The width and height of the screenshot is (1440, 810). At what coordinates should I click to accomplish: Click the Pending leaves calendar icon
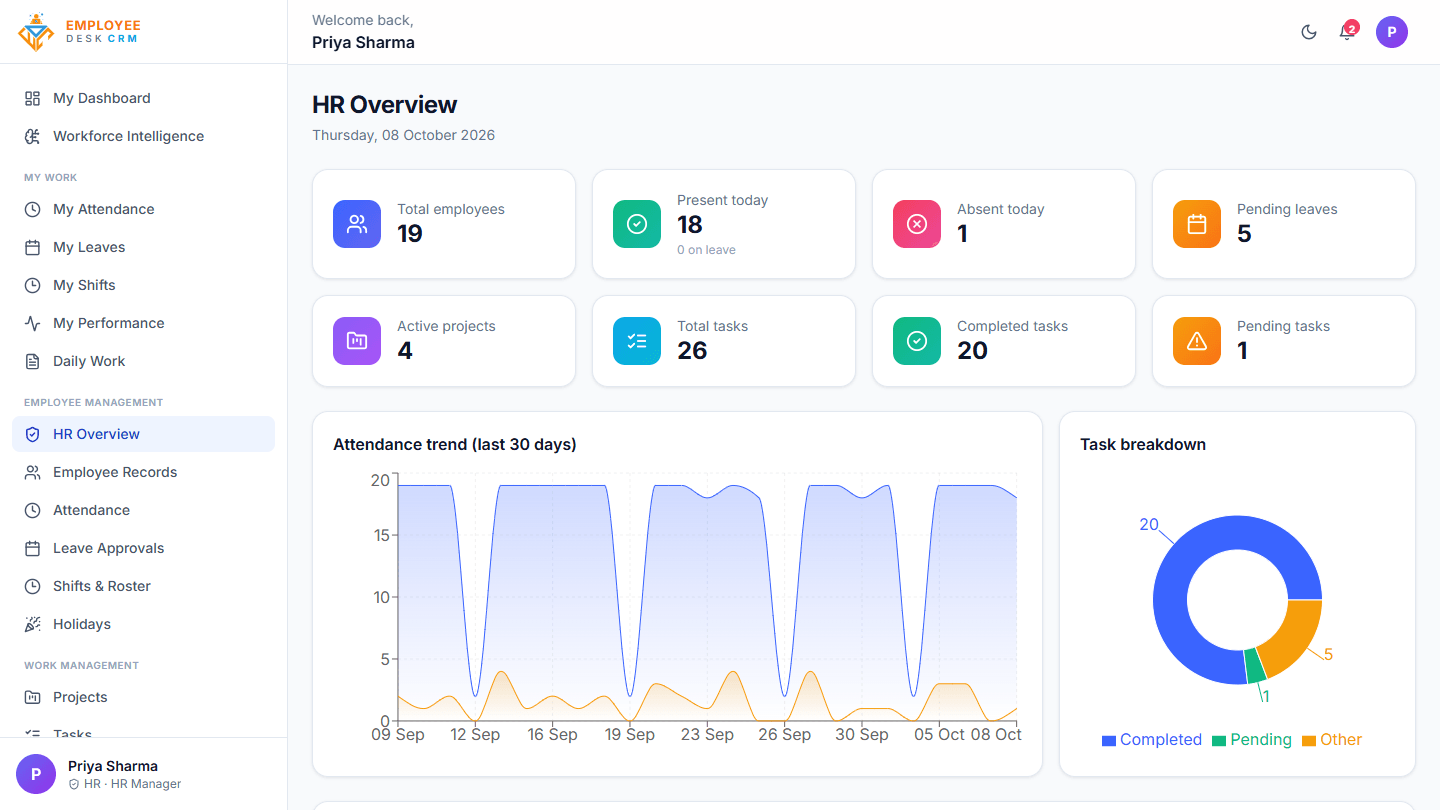coord(1197,224)
